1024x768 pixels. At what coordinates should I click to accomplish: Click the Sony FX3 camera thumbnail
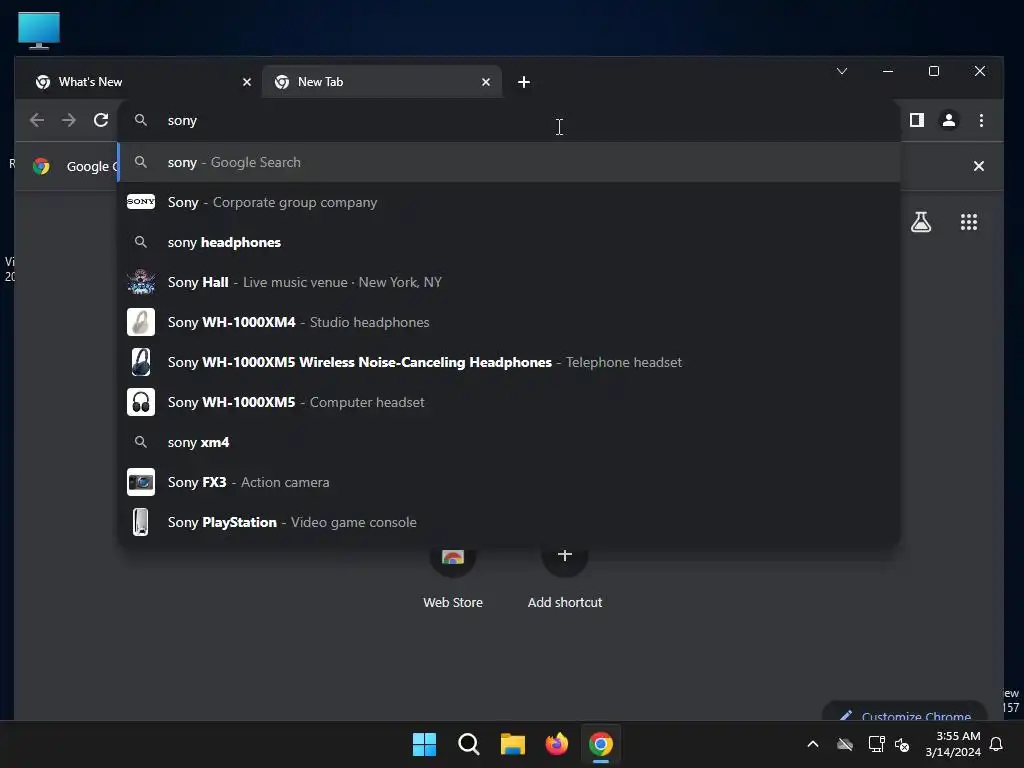(141, 482)
